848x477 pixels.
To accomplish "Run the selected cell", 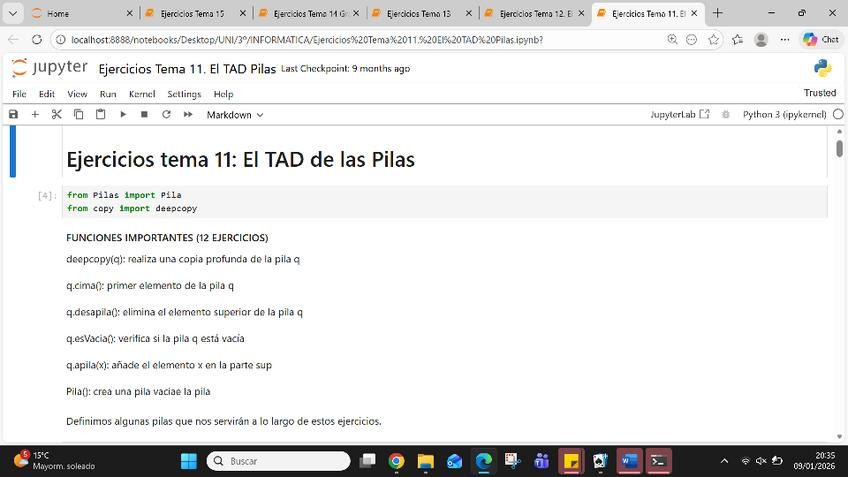I will (123, 114).
